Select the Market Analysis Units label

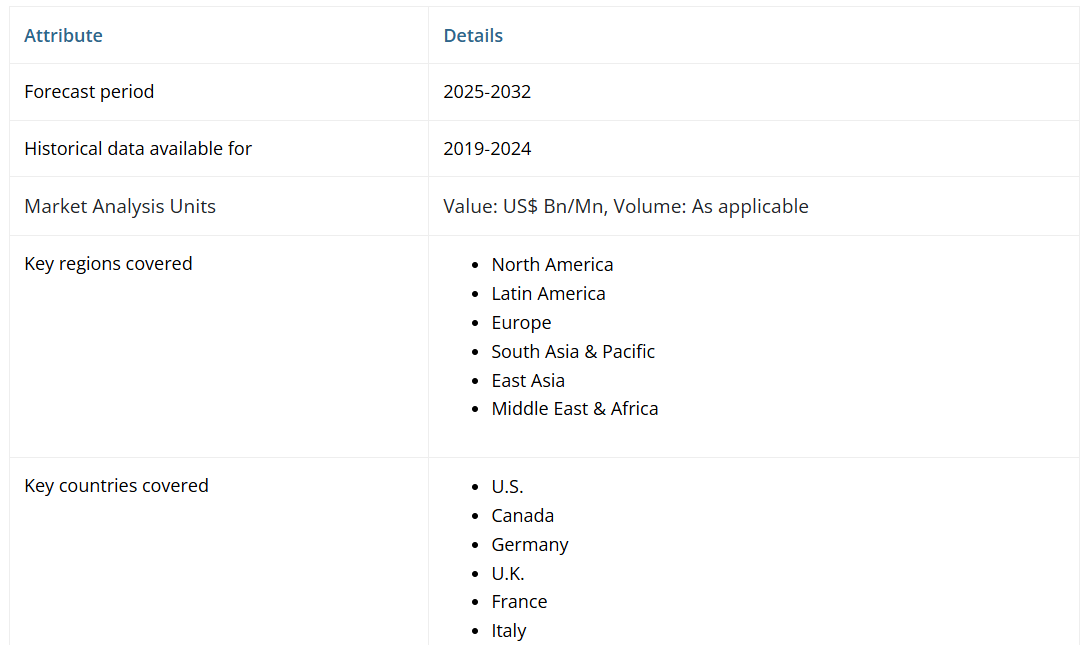pyautogui.click(x=120, y=207)
